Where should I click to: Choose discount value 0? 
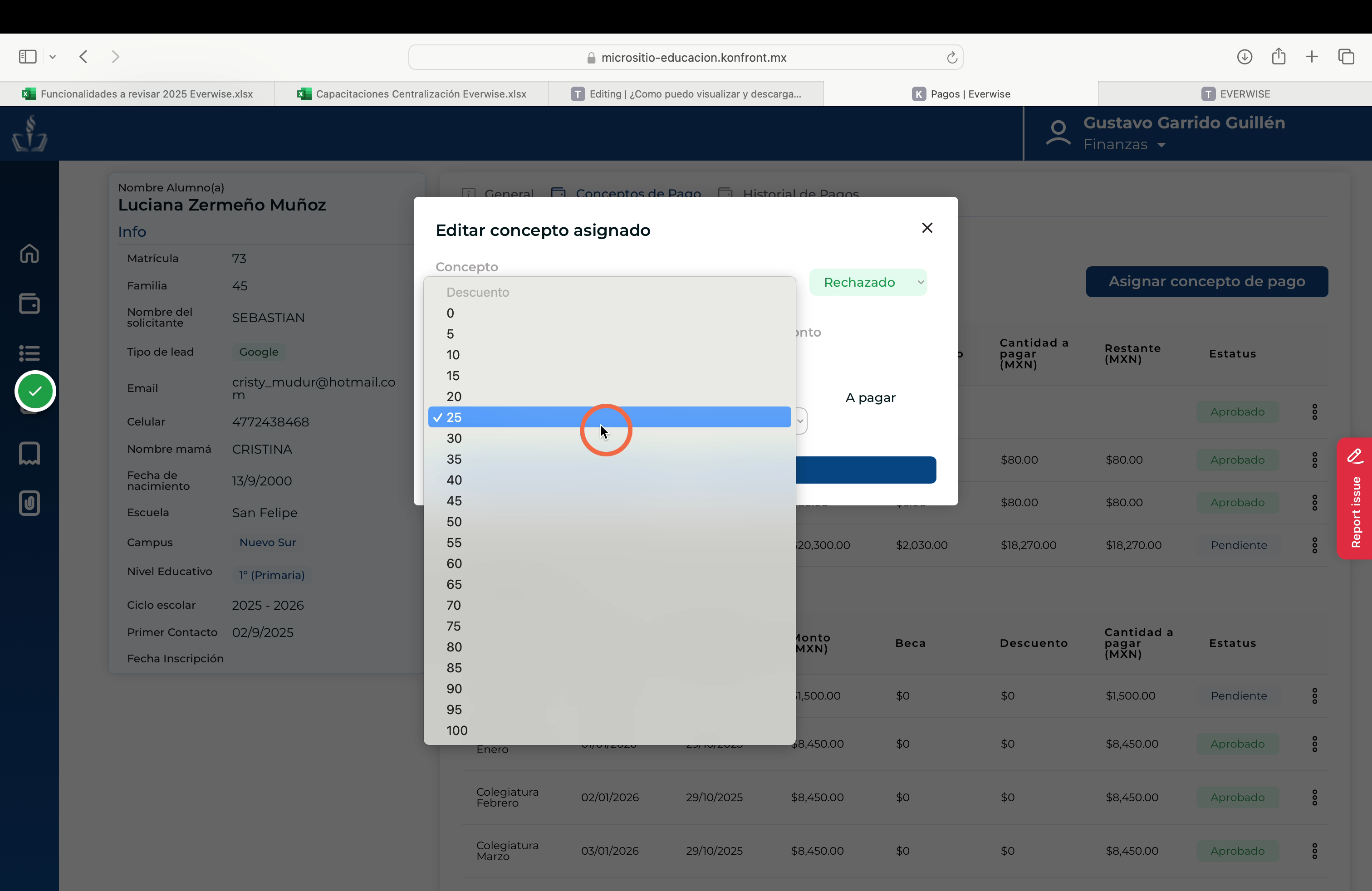[609, 313]
